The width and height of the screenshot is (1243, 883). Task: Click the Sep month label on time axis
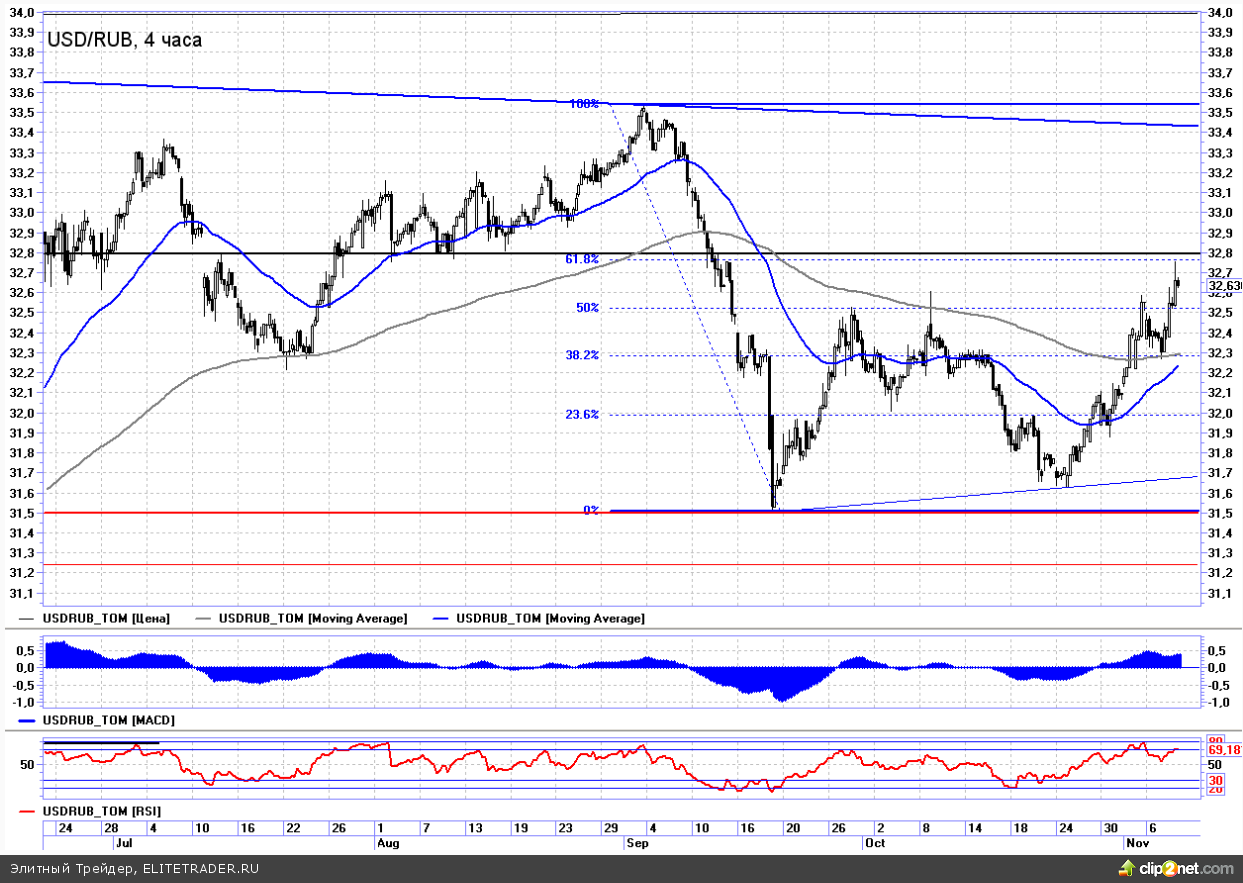point(636,843)
